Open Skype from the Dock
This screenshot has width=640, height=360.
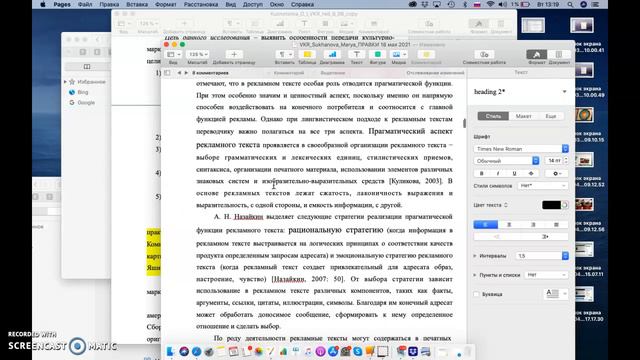[358, 351]
